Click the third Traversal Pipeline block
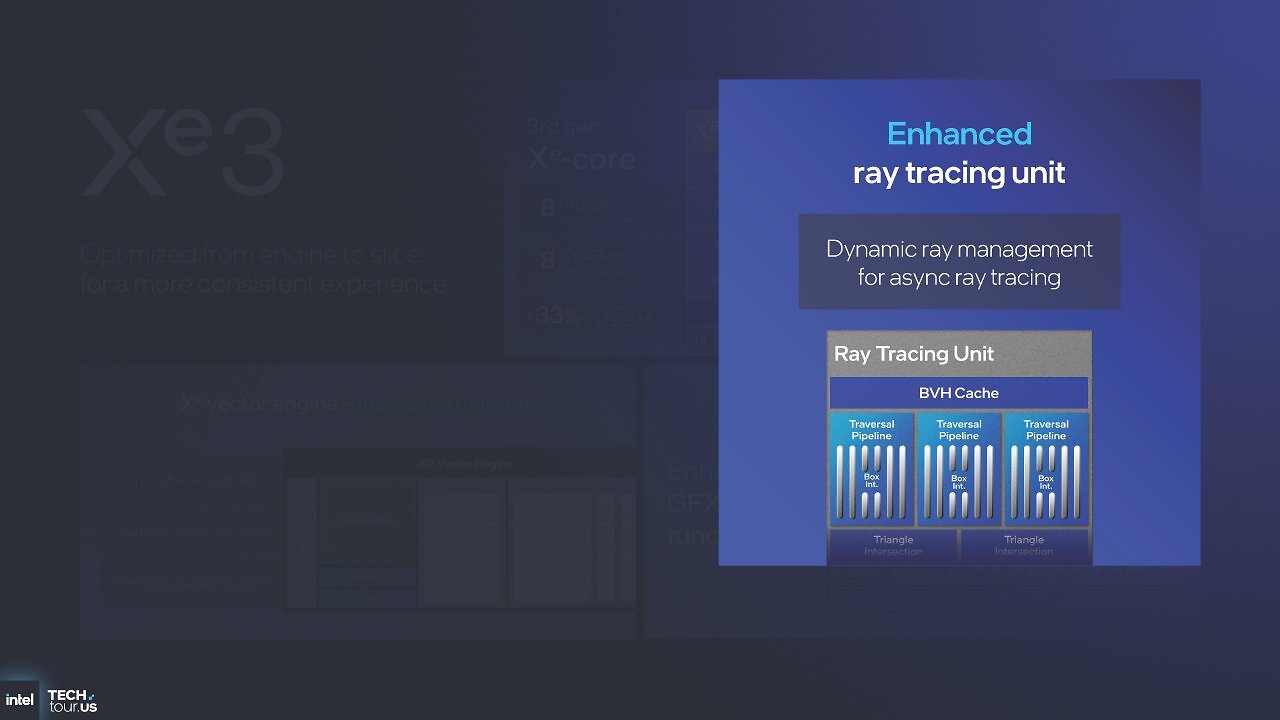The height and width of the screenshot is (720, 1280). (1045, 469)
